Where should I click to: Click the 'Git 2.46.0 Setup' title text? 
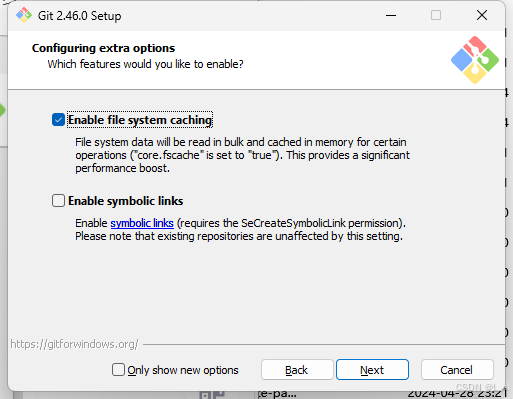(79, 16)
